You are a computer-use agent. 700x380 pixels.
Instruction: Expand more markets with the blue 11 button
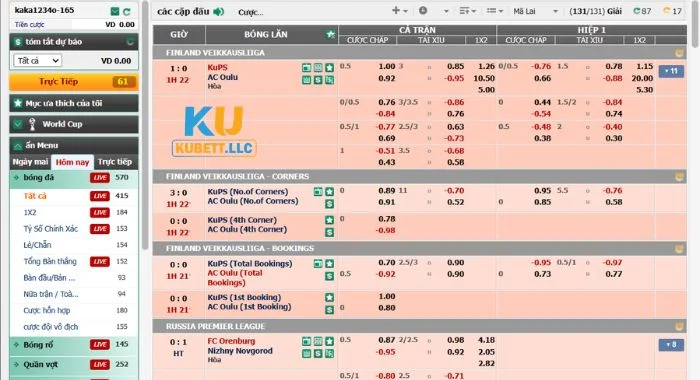click(x=671, y=71)
